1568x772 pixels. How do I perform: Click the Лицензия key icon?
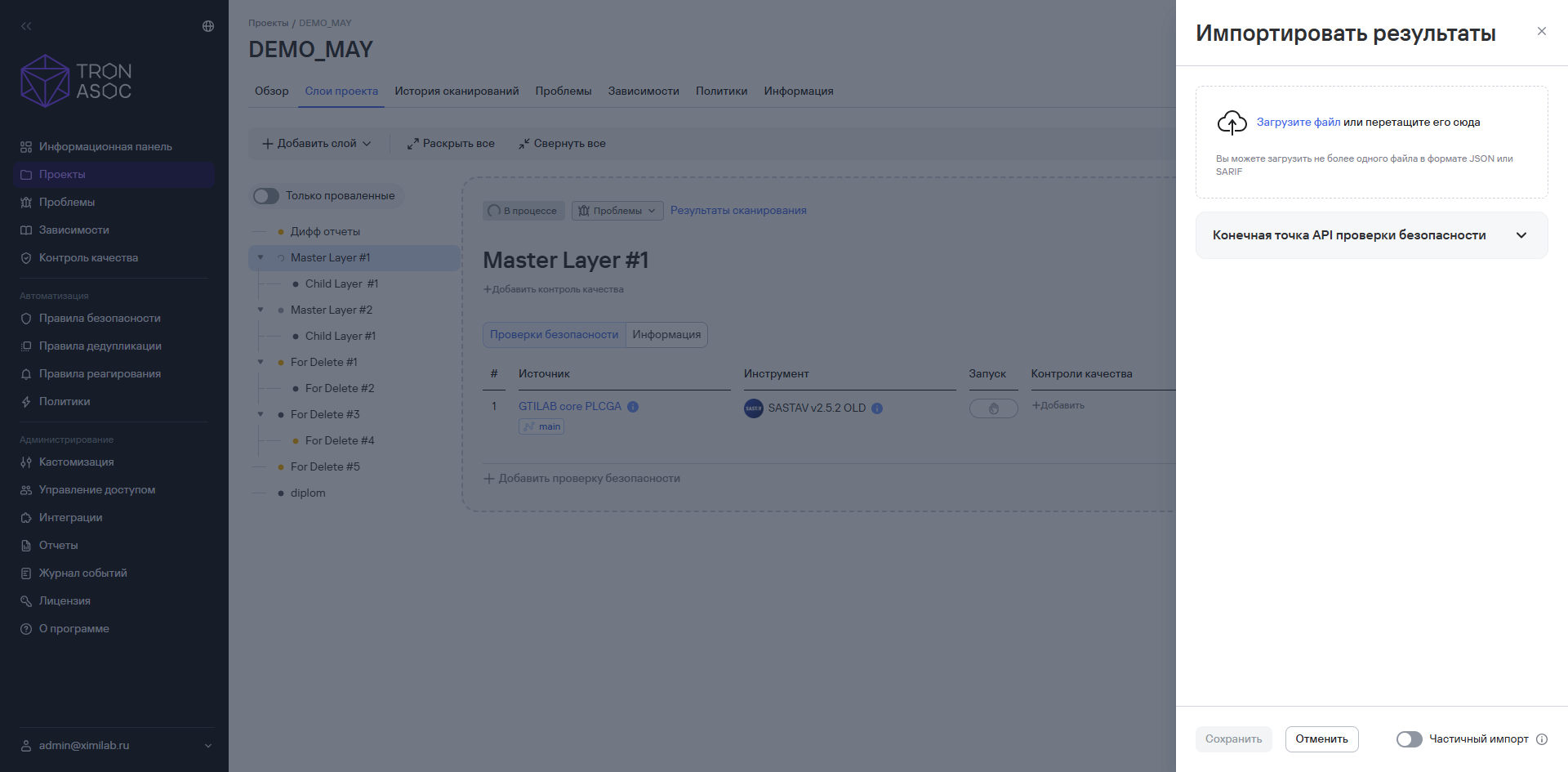coord(26,601)
